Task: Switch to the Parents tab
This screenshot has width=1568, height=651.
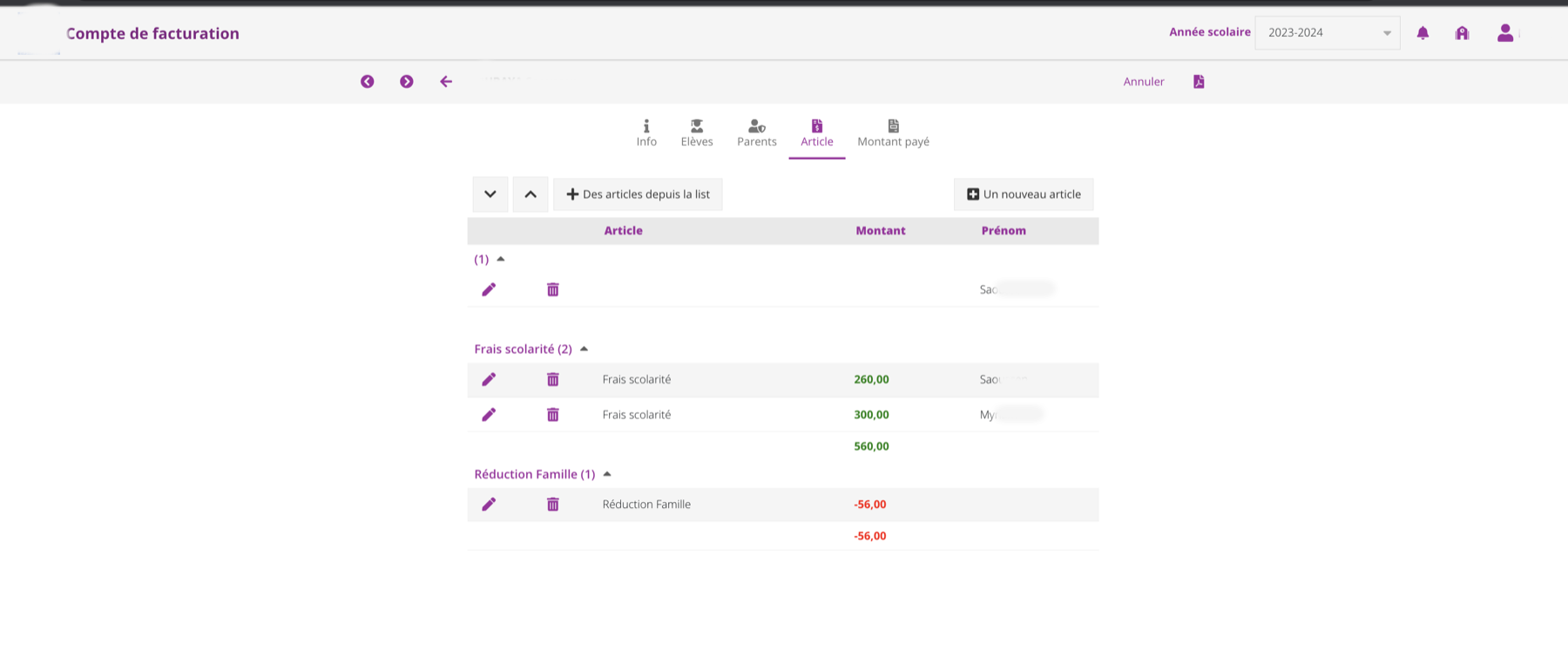Action: click(757, 133)
